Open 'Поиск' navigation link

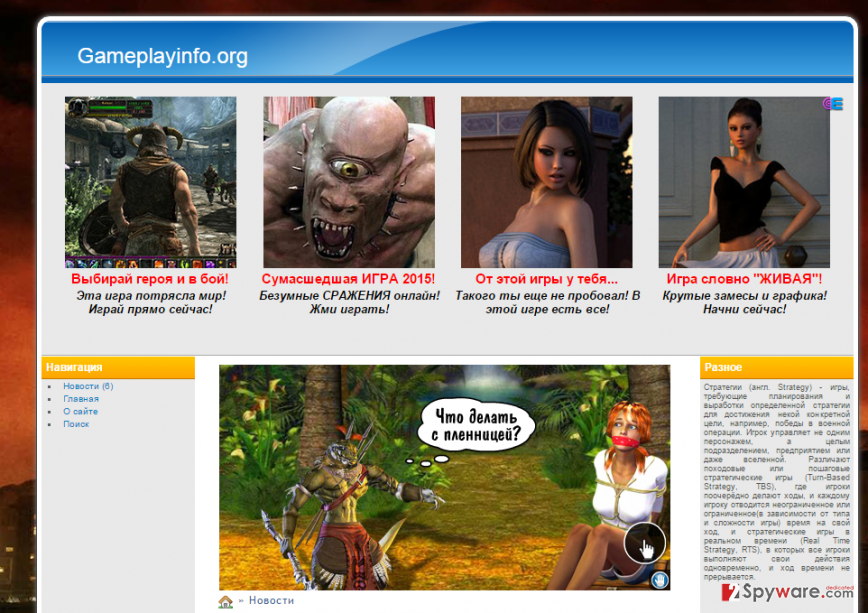[x=76, y=424]
